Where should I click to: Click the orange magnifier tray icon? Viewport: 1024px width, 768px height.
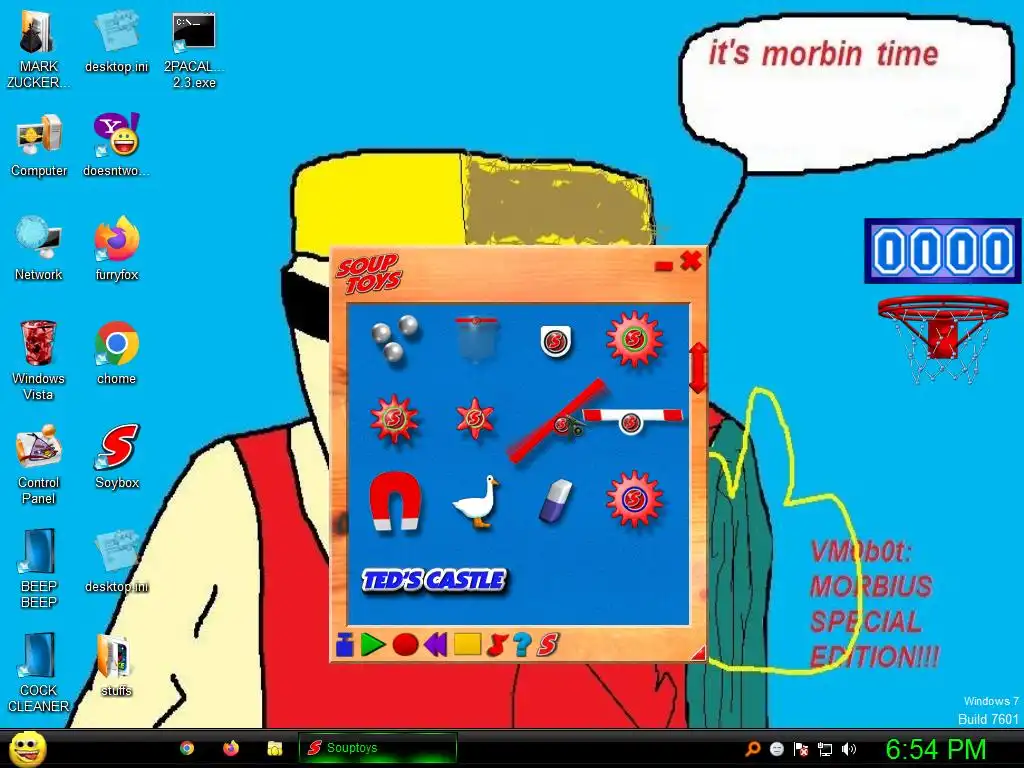coord(753,748)
